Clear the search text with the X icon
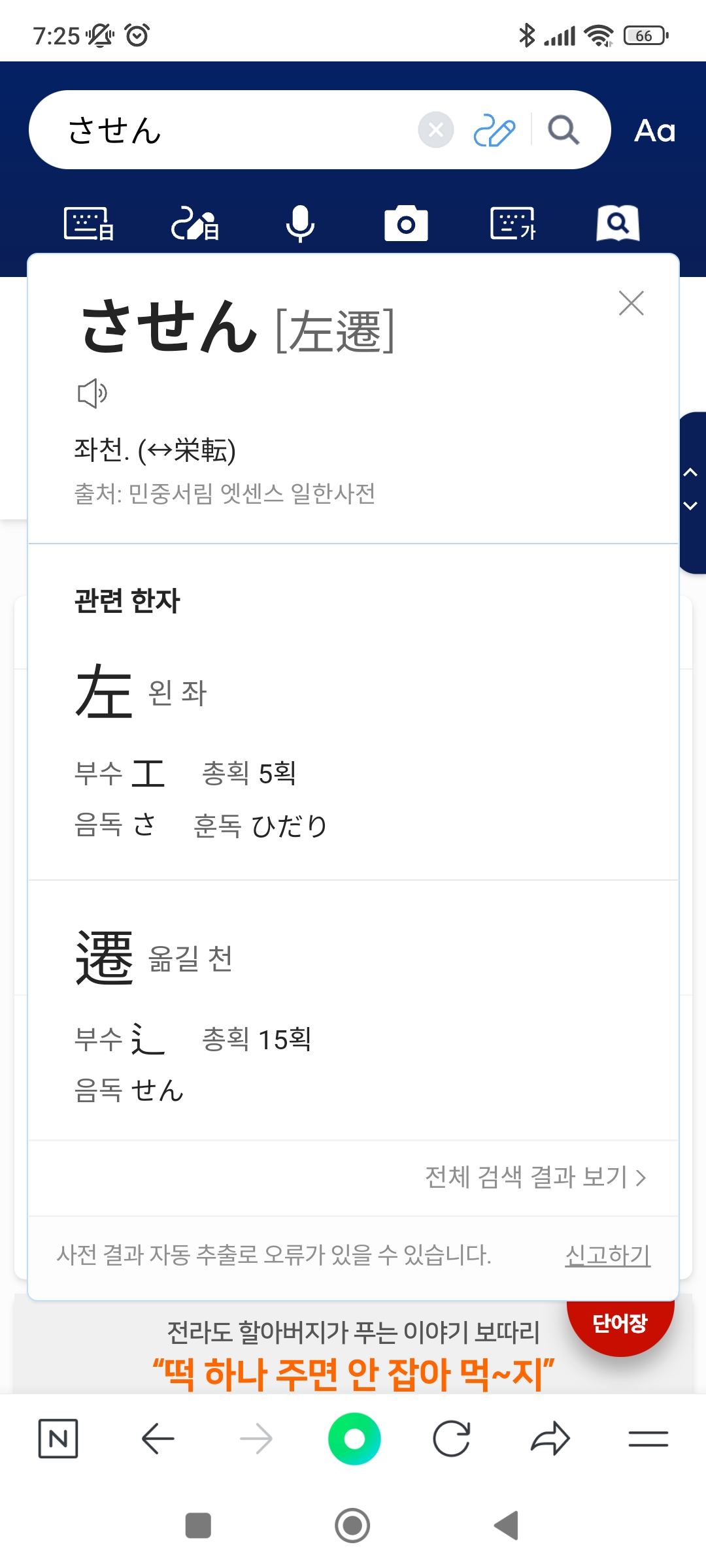The height and width of the screenshot is (1568, 706). [x=436, y=130]
